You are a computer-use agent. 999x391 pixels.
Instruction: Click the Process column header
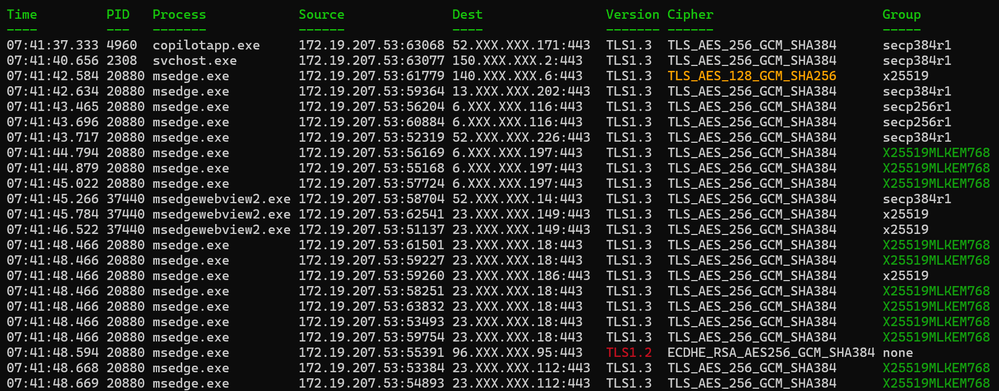pyautogui.click(x=180, y=14)
